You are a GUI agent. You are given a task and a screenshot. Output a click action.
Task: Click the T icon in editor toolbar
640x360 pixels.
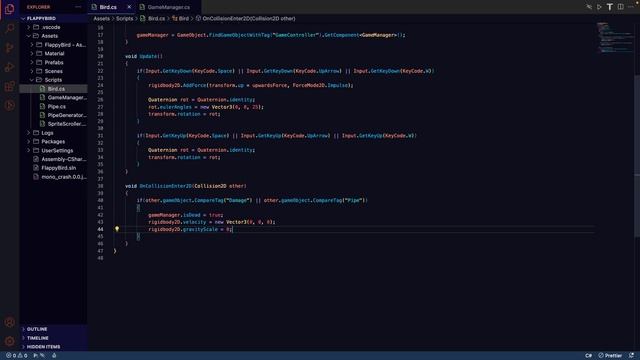pyautogui.click(x=610, y=7)
